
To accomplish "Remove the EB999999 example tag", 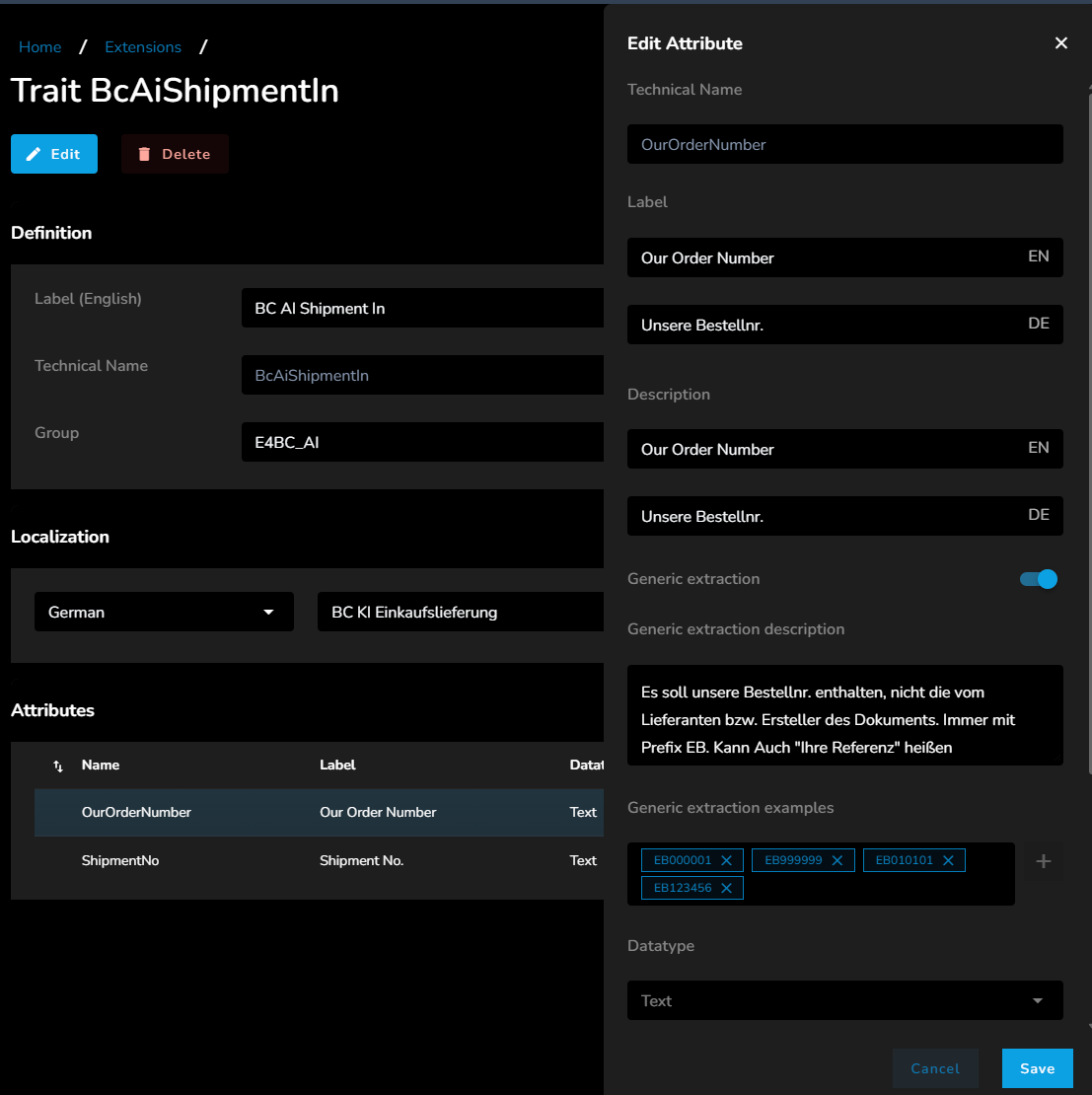I will click(x=837, y=860).
